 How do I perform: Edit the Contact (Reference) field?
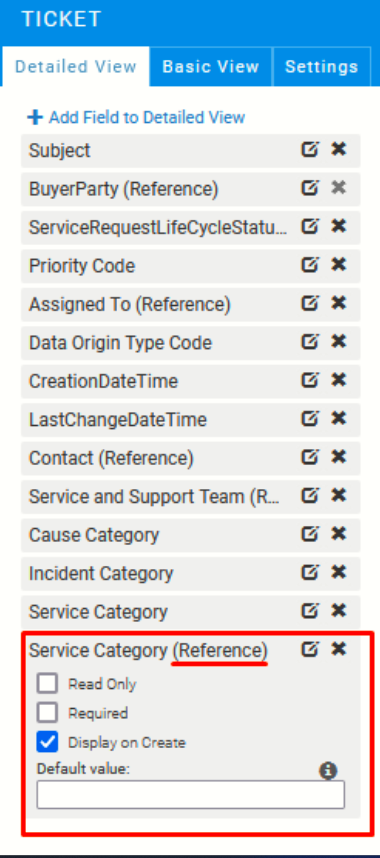[x=310, y=457]
